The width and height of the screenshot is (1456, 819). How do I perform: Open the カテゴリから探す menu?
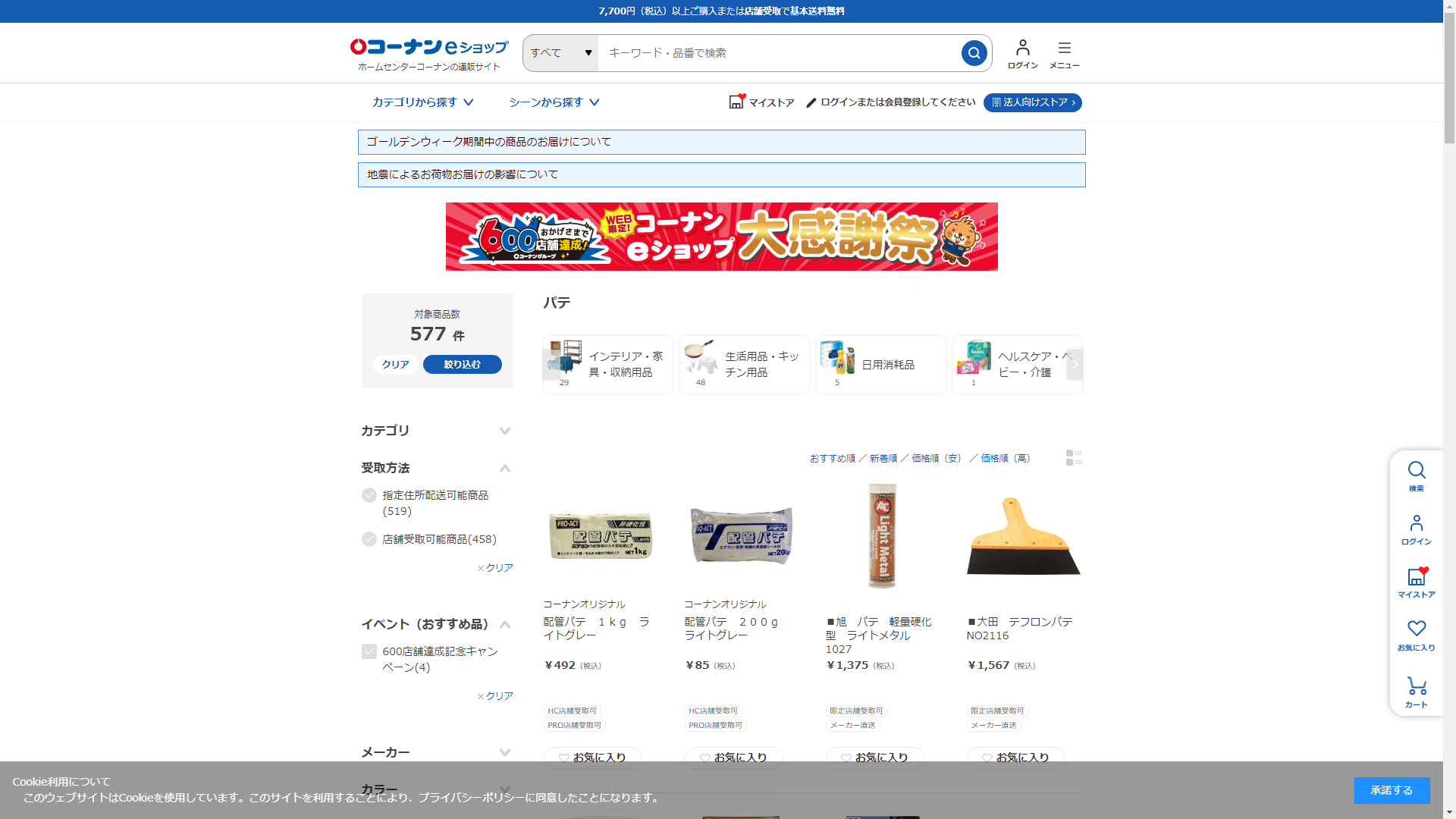422,102
